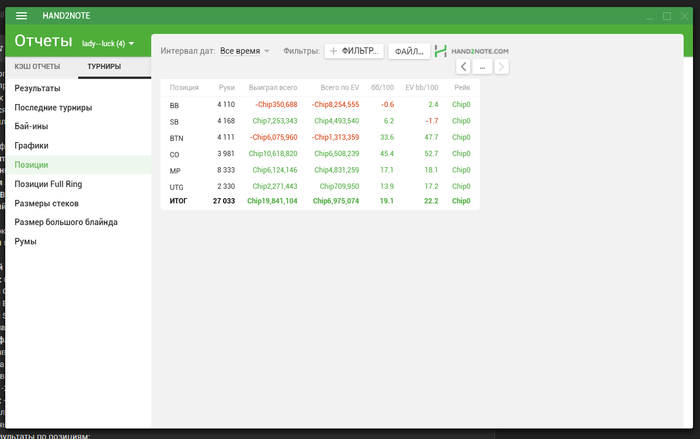This screenshot has height=439, width=700.
Task: Open the Все время date interval dropdown
Action: point(245,51)
